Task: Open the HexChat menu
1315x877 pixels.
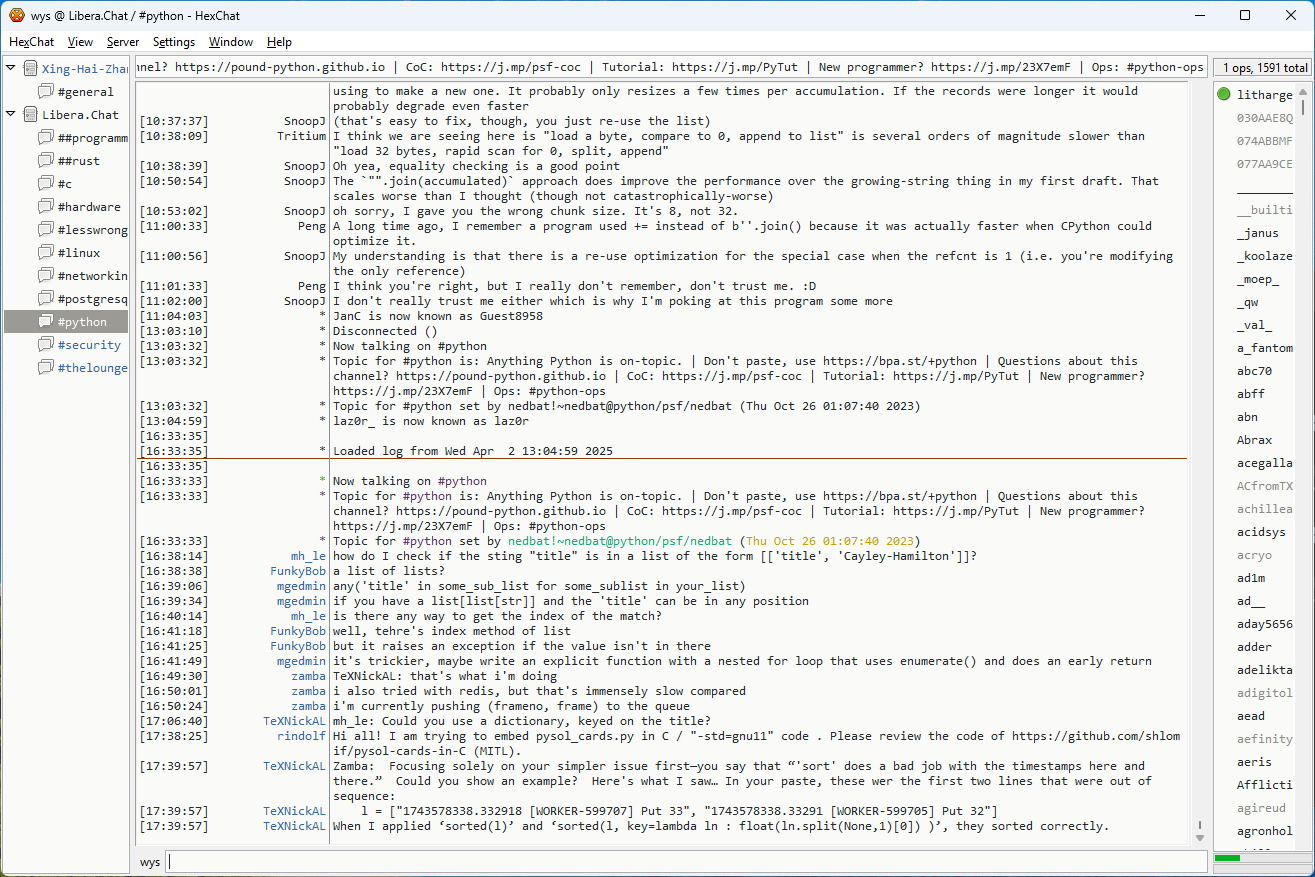Action: pos(32,42)
